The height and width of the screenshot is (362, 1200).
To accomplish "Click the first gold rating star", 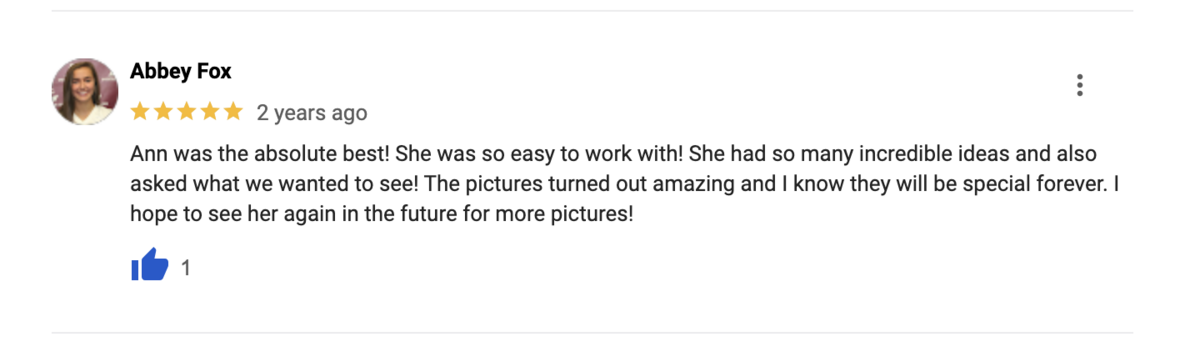I will click(x=140, y=112).
